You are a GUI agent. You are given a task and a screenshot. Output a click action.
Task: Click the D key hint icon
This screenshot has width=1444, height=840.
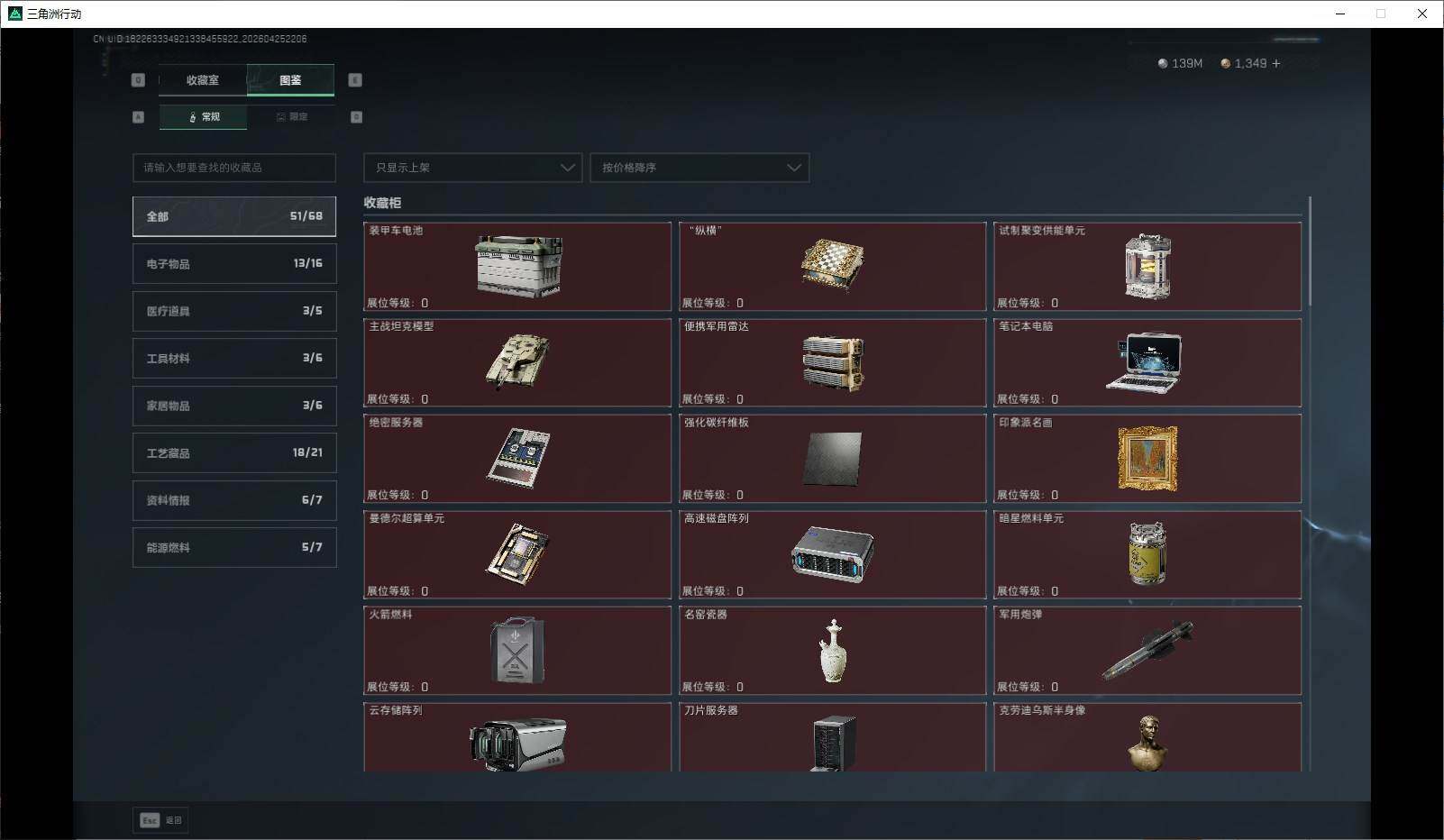(x=356, y=117)
